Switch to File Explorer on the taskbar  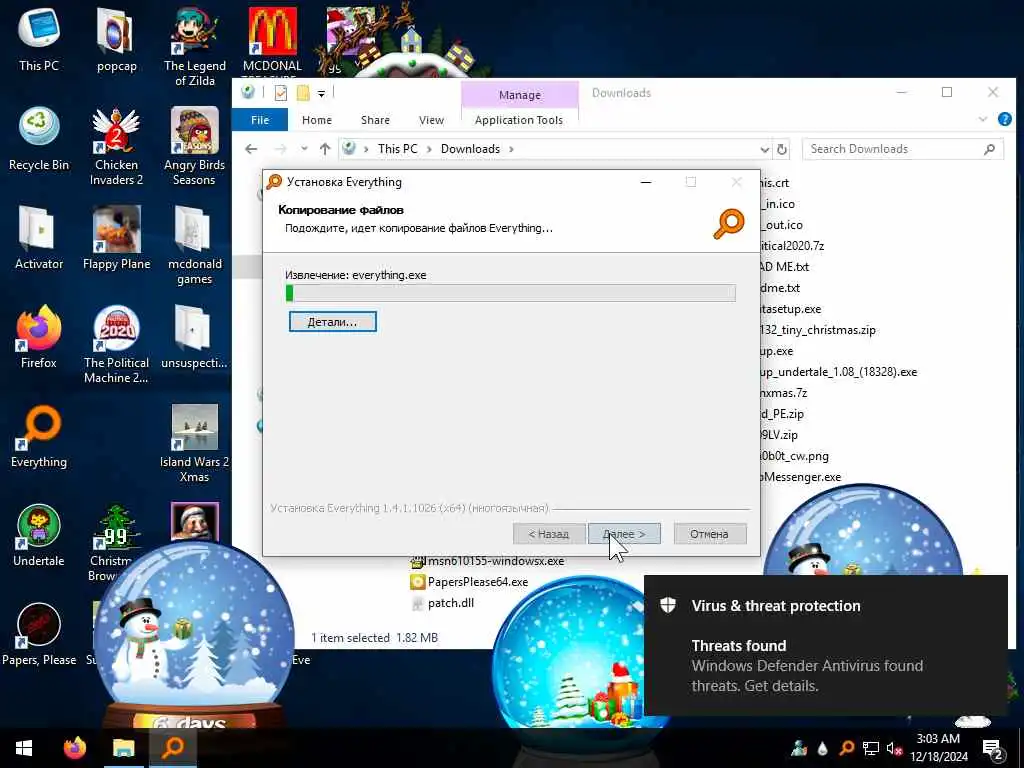(123, 748)
